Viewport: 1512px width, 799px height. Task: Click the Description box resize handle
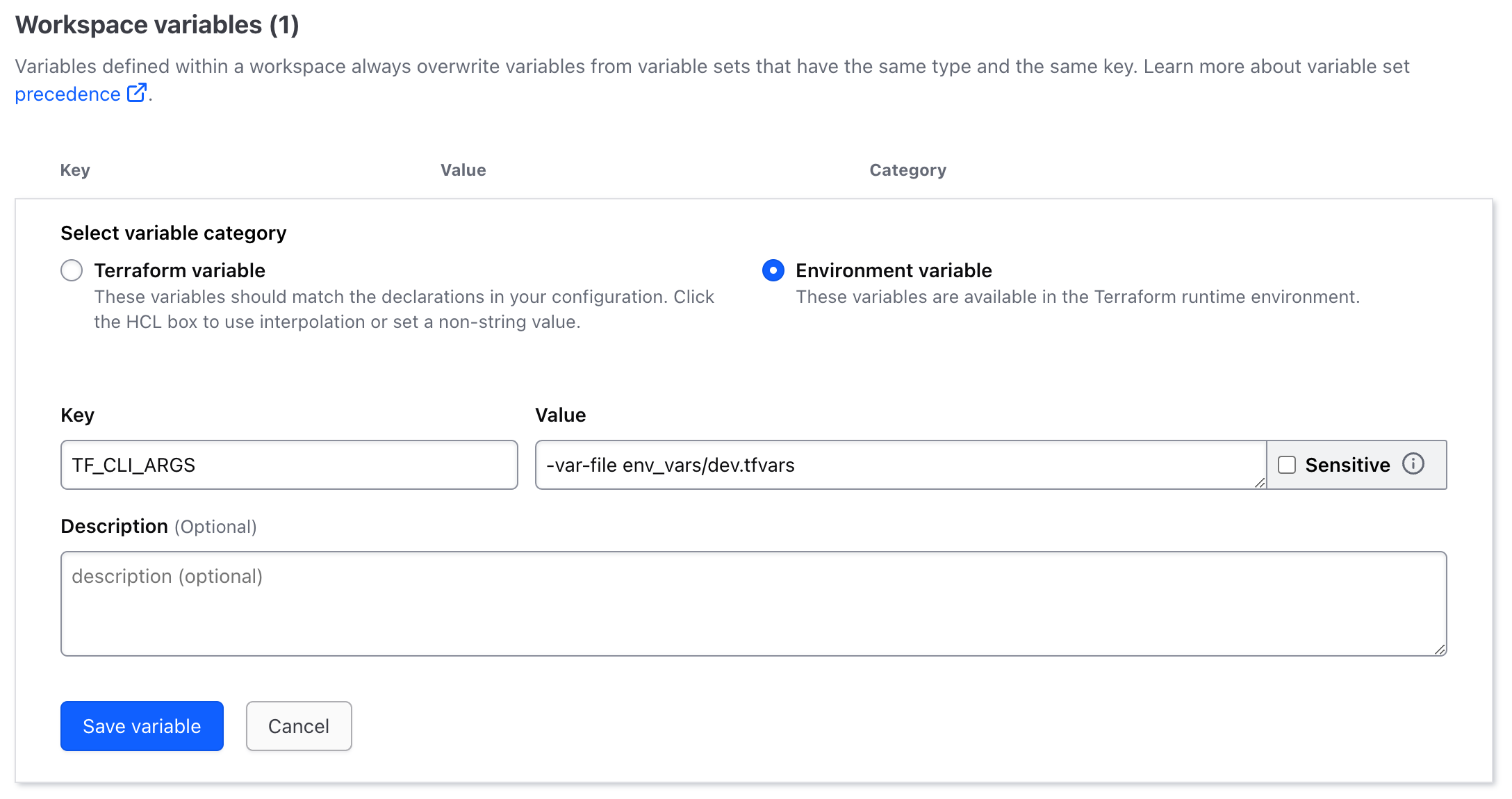coord(1440,649)
